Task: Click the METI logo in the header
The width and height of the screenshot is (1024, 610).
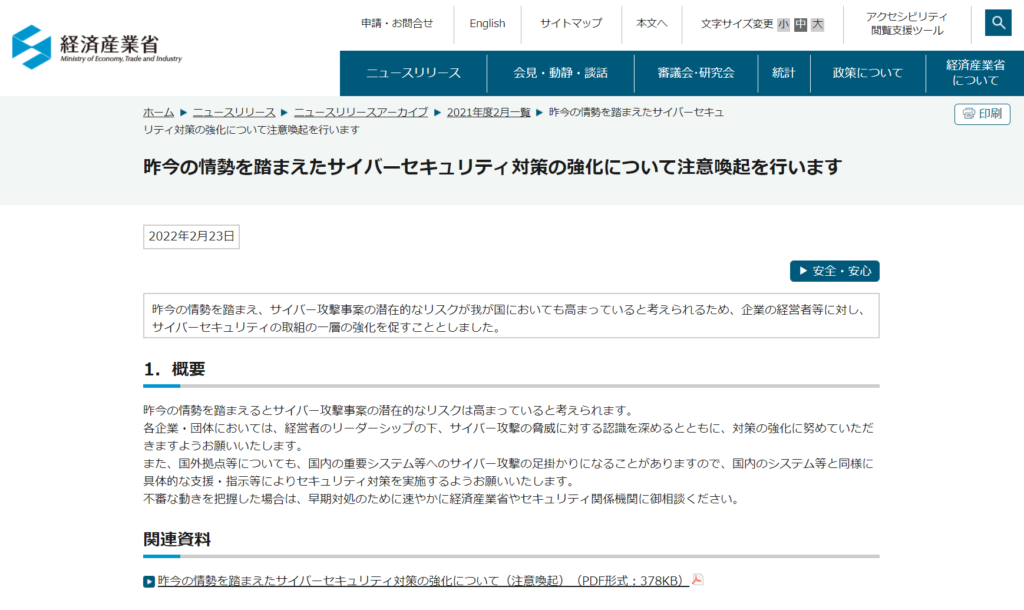Action: pyautogui.click(x=97, y=47)
